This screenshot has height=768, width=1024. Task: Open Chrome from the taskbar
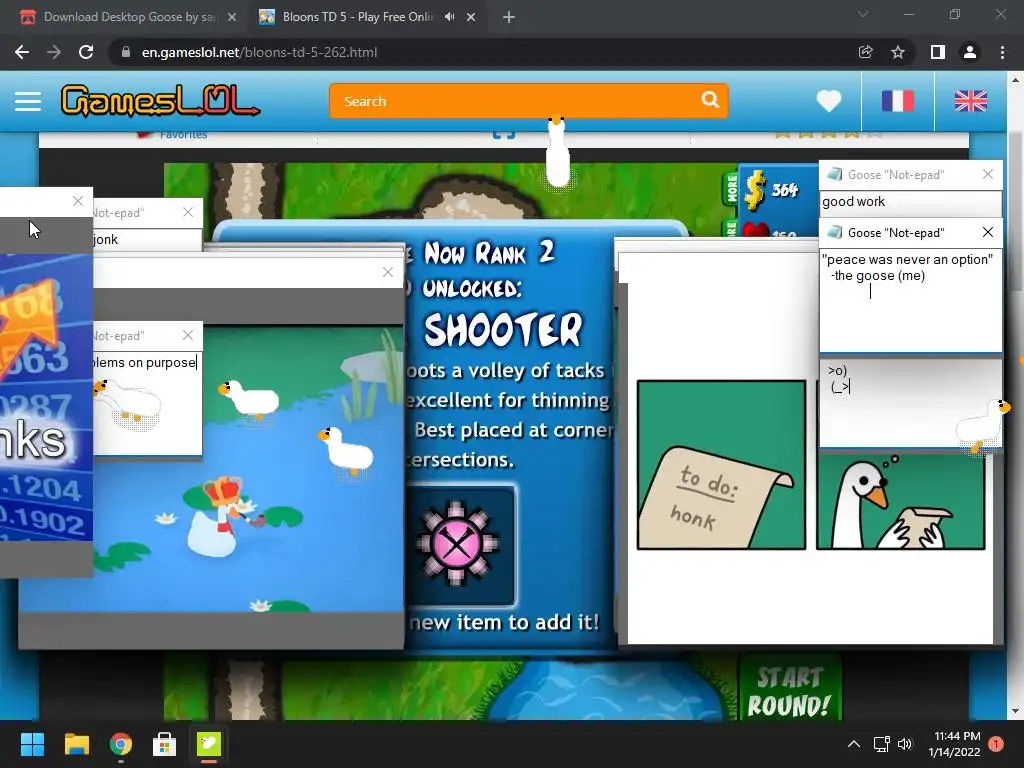click(121, 744)
